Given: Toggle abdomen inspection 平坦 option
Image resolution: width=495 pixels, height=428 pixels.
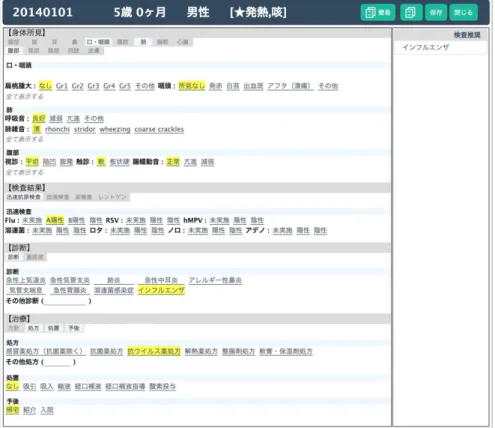Looking at the screenshot, I should pyautogui.click(x=32, y=162).
